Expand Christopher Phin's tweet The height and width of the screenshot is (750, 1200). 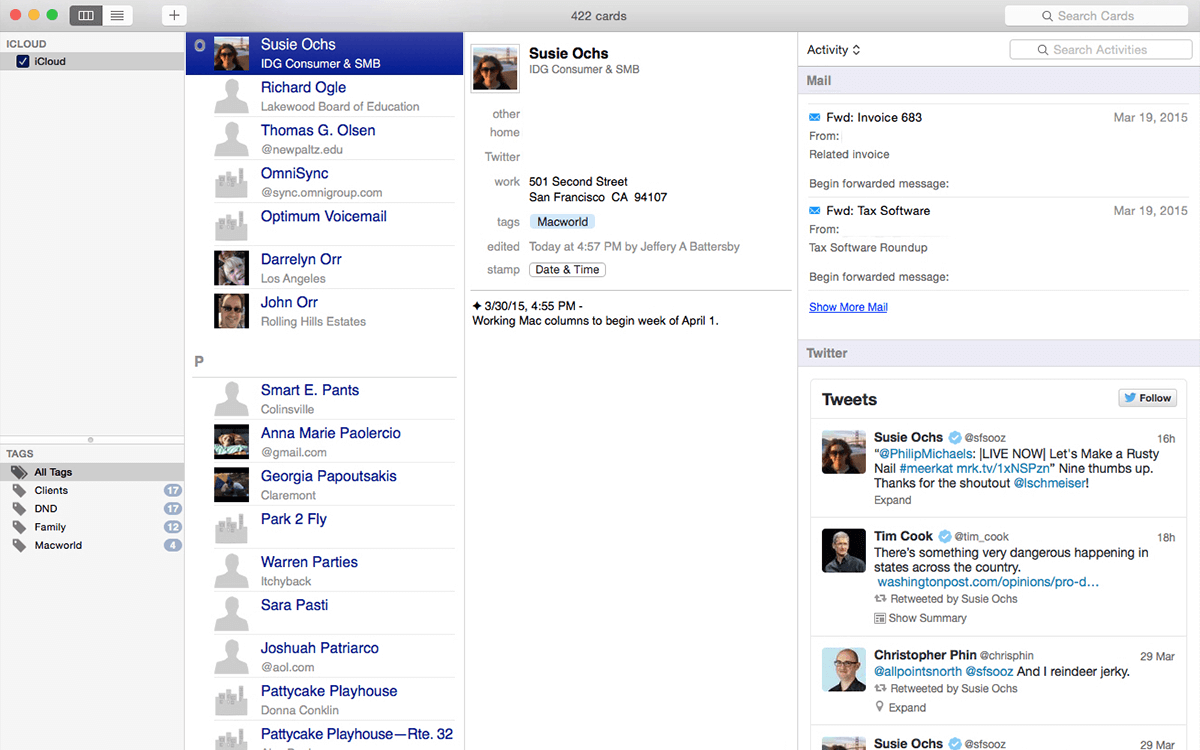pyautogui.click(x=899, y=707)
